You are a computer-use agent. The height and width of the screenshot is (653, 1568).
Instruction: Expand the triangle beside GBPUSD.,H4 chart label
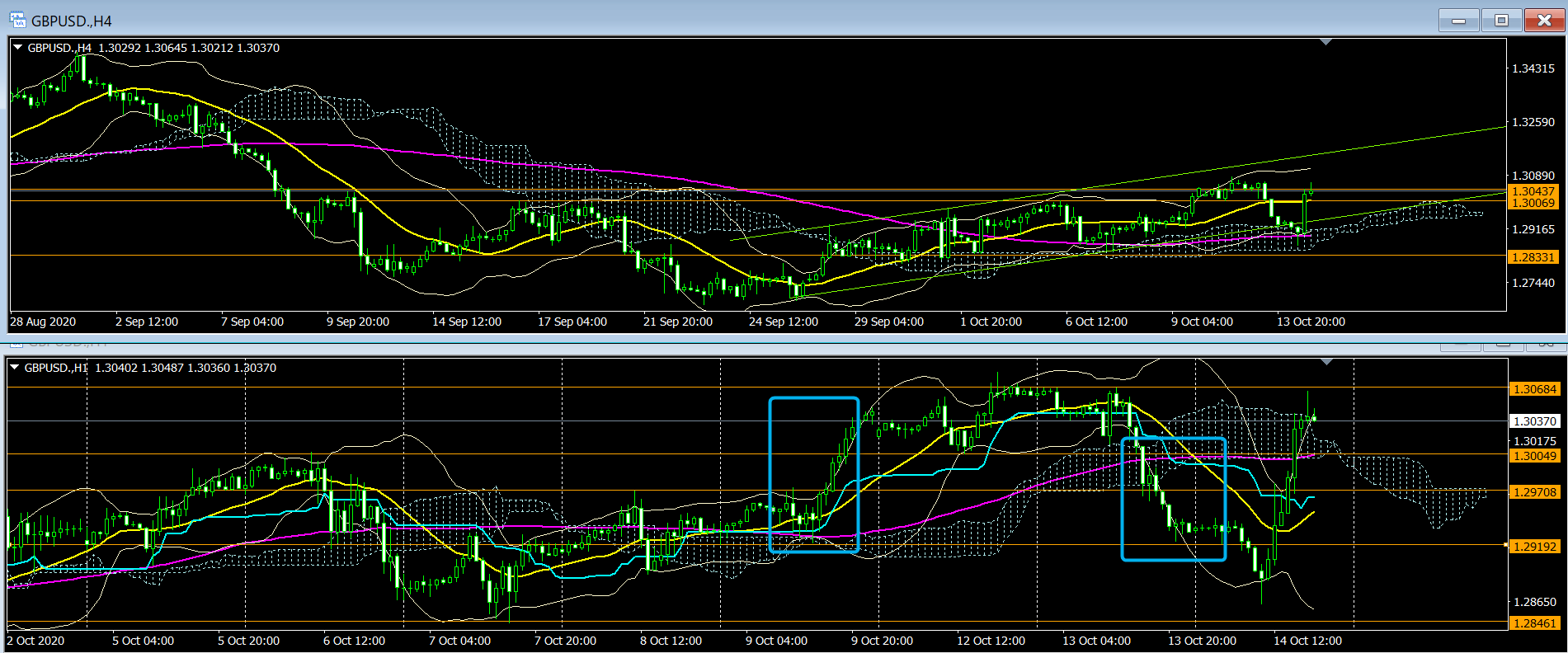click(x=17, y=47)
